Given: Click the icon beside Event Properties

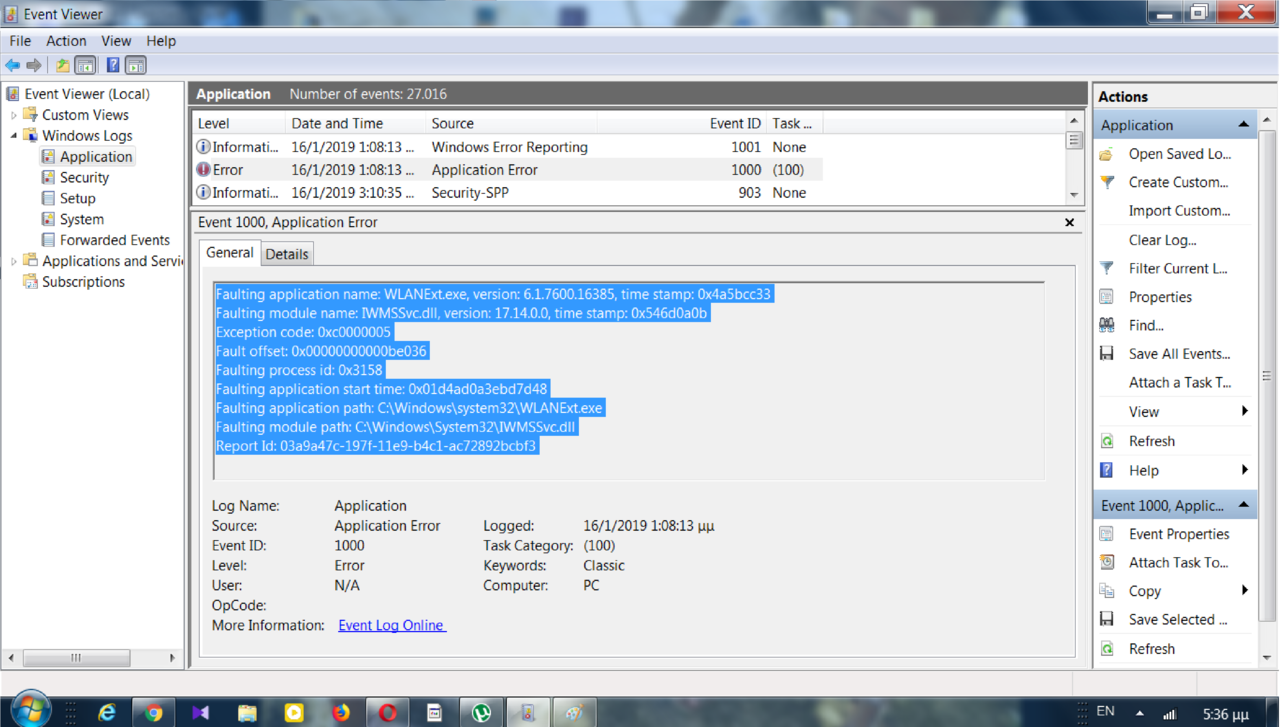Looking at the screenshot, I should 1107,534.
